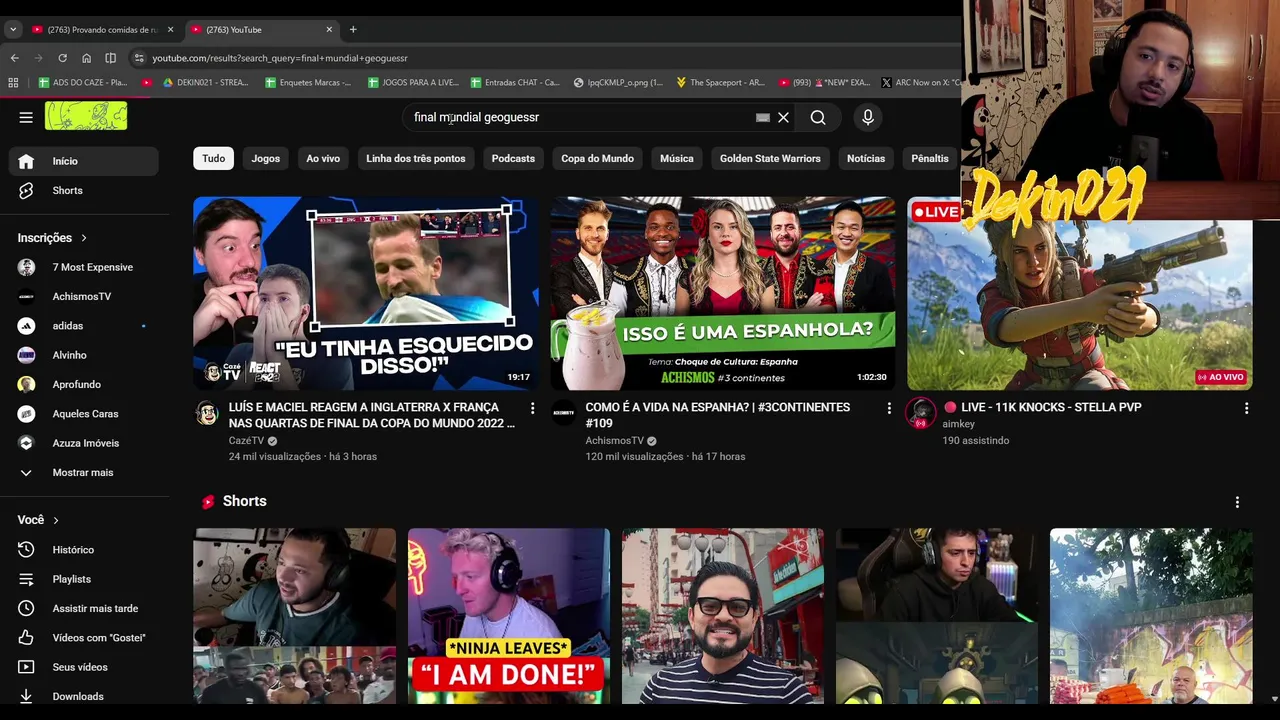
Task: Select the Linha dos três pontos chip
Action: [416, 158]
